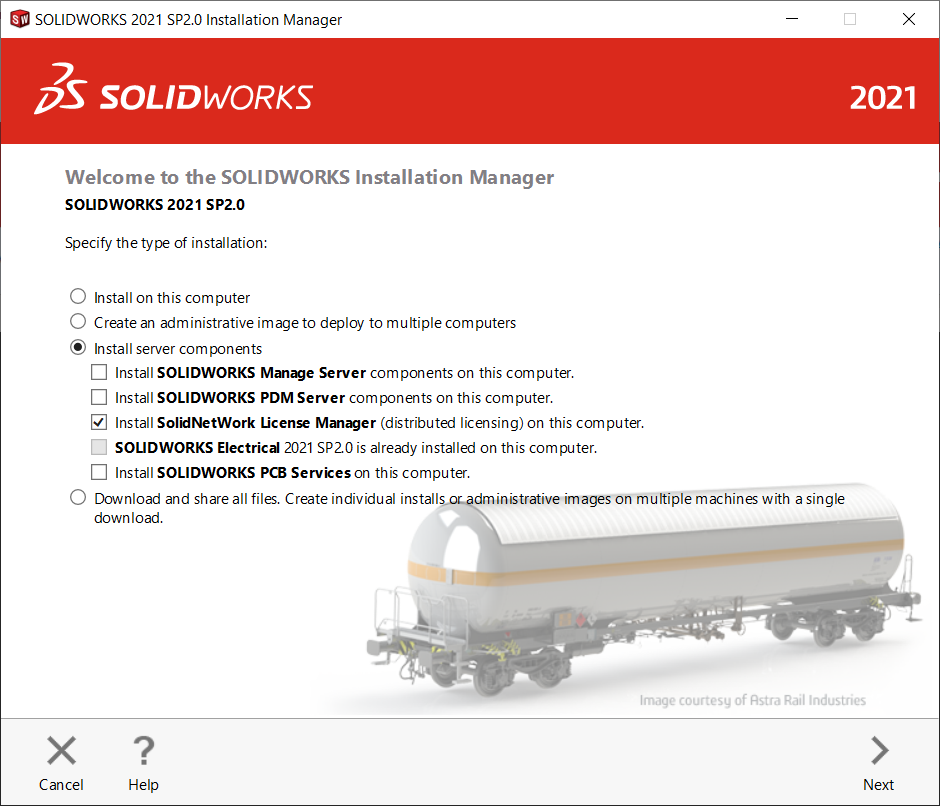
Task: Click the SW icon in the title bar
Action: tap(17, 18)
